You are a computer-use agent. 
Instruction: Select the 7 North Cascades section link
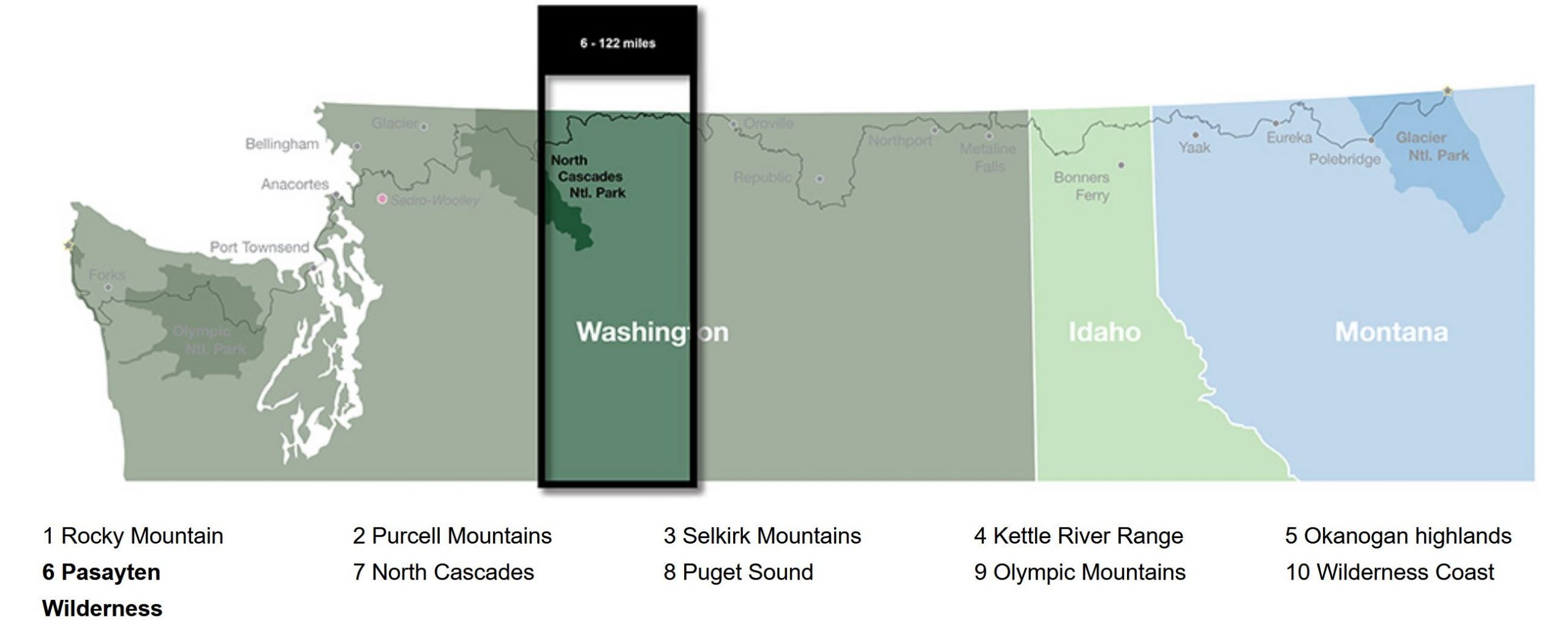tap(443, 572)
